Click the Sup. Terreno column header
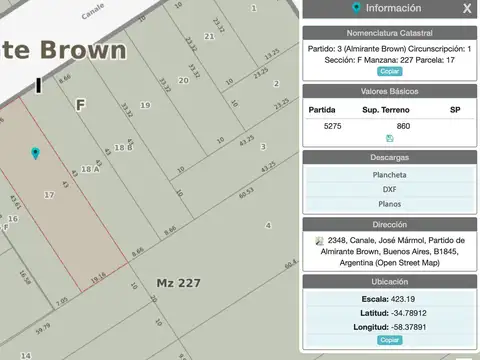 [386, 110]
